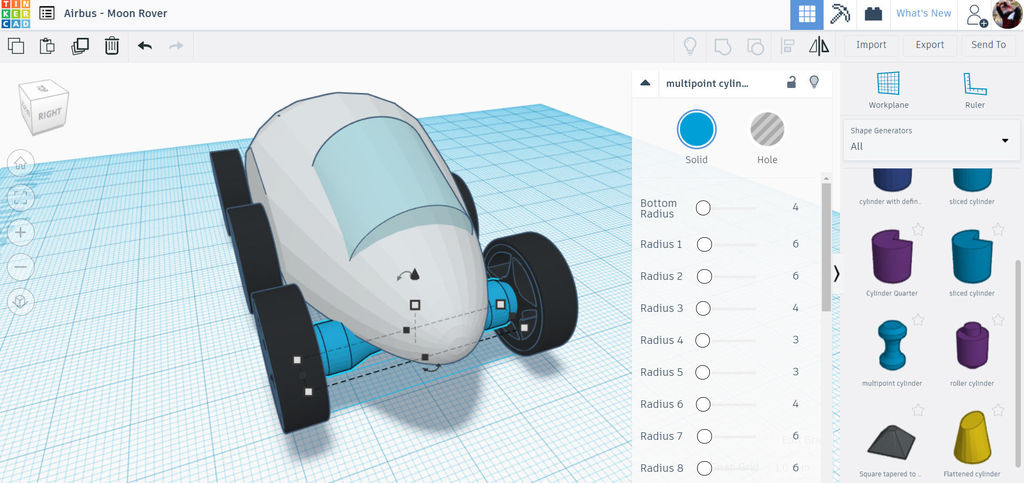This screenshot has width=1024, height=483.
Task: Adjust the Radius 1 slider handle
Action: click(x=704, y=244)
